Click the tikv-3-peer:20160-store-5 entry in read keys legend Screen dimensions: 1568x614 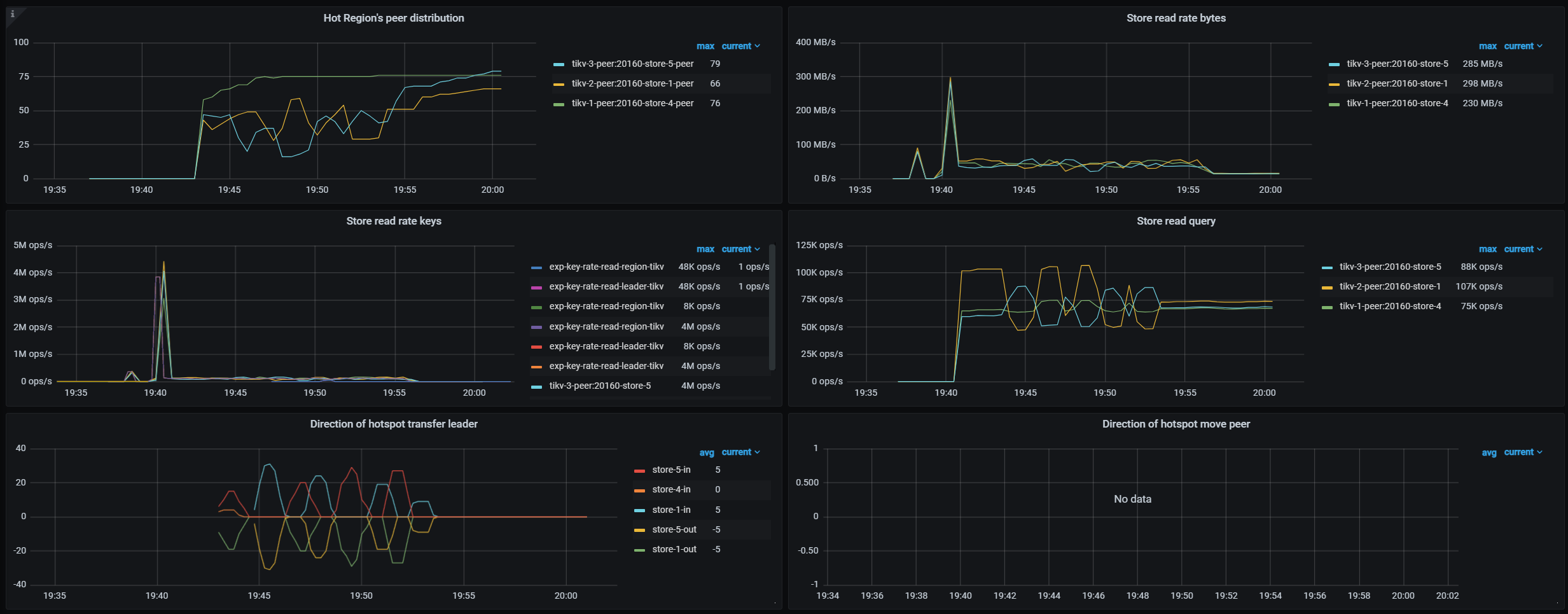[x=600, y=386]
